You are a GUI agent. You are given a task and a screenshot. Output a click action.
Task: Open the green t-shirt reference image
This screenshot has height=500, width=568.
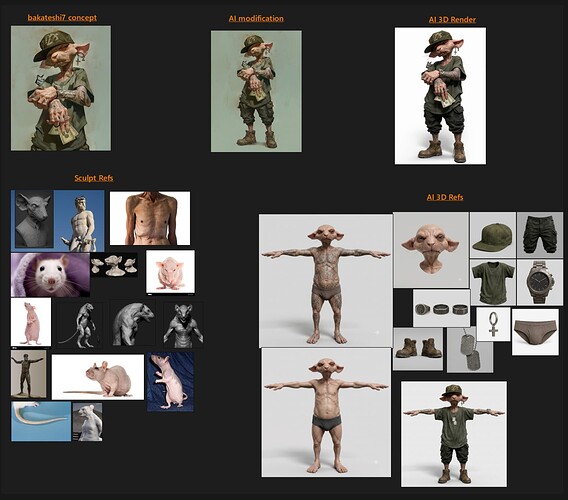point(493,282)
